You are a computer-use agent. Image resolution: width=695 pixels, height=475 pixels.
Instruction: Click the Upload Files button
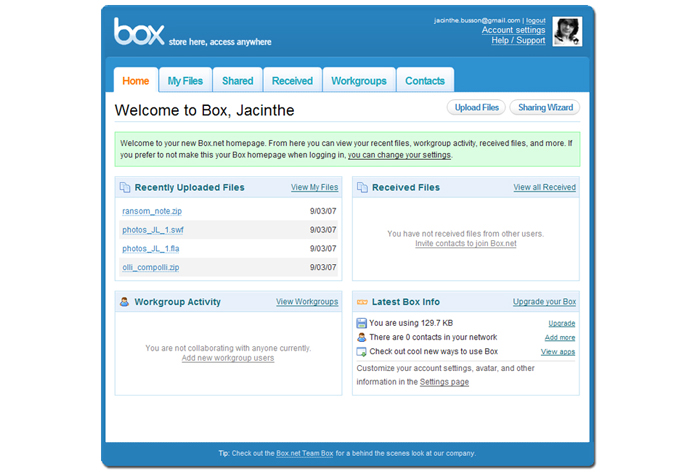pyautogui.click(x=476, y=108)
